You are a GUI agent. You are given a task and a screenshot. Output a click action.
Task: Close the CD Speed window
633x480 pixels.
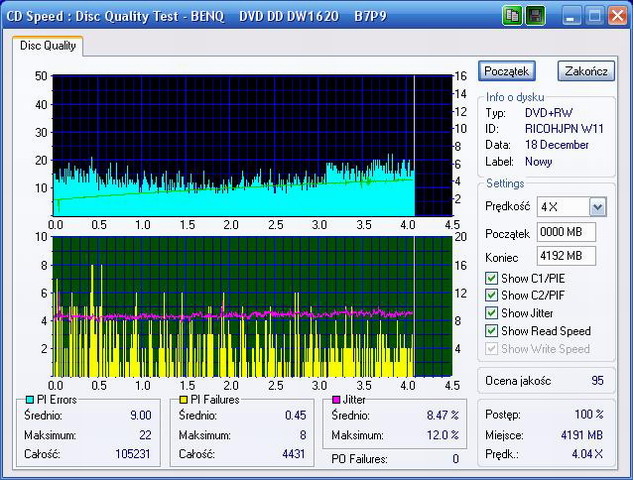[x=618, y=16]
